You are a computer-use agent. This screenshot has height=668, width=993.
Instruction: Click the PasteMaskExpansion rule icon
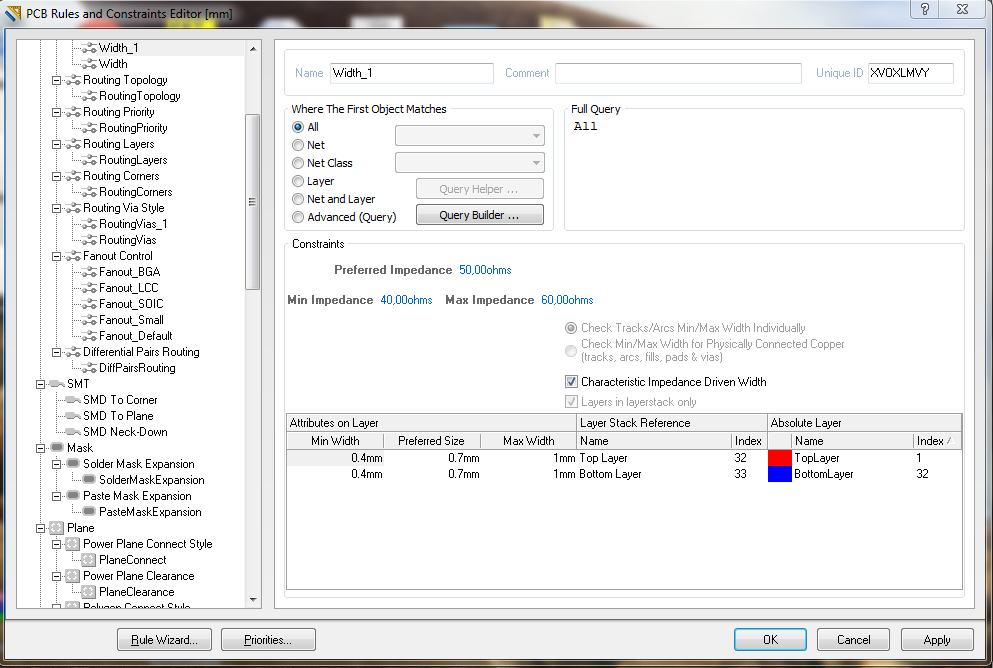click(89, 512)
